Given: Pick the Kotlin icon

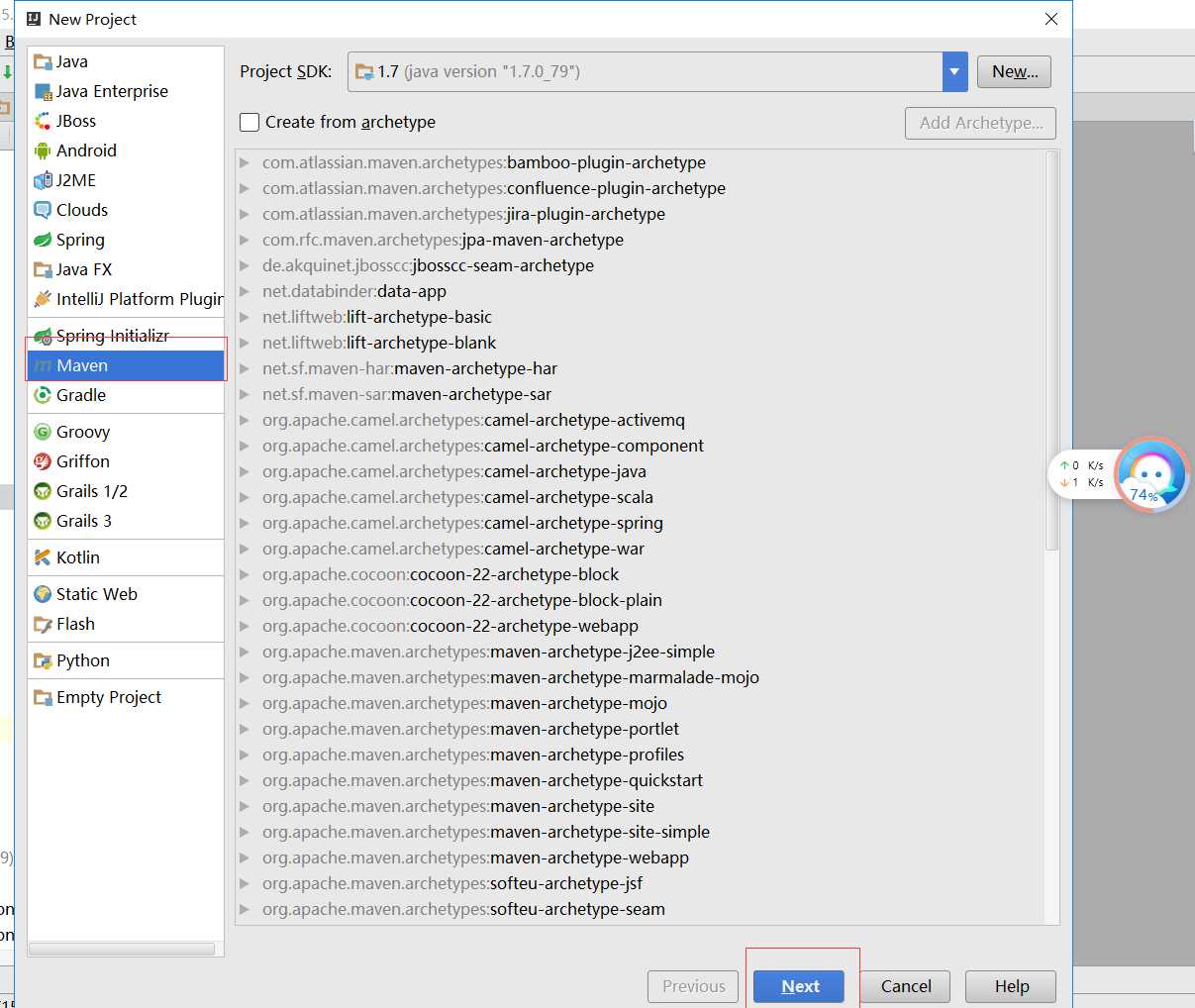Looking at the screenshot, I should pos(43,557).
